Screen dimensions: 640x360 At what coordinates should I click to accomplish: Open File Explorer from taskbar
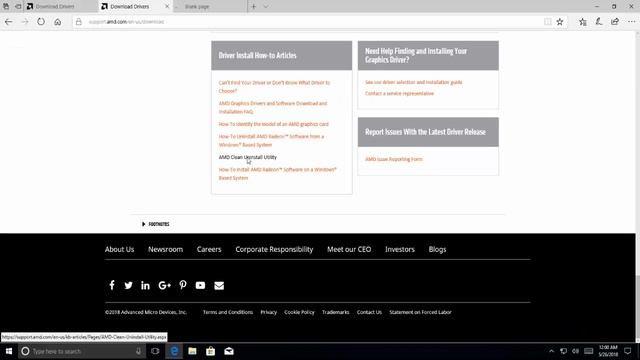coord(192,351)
